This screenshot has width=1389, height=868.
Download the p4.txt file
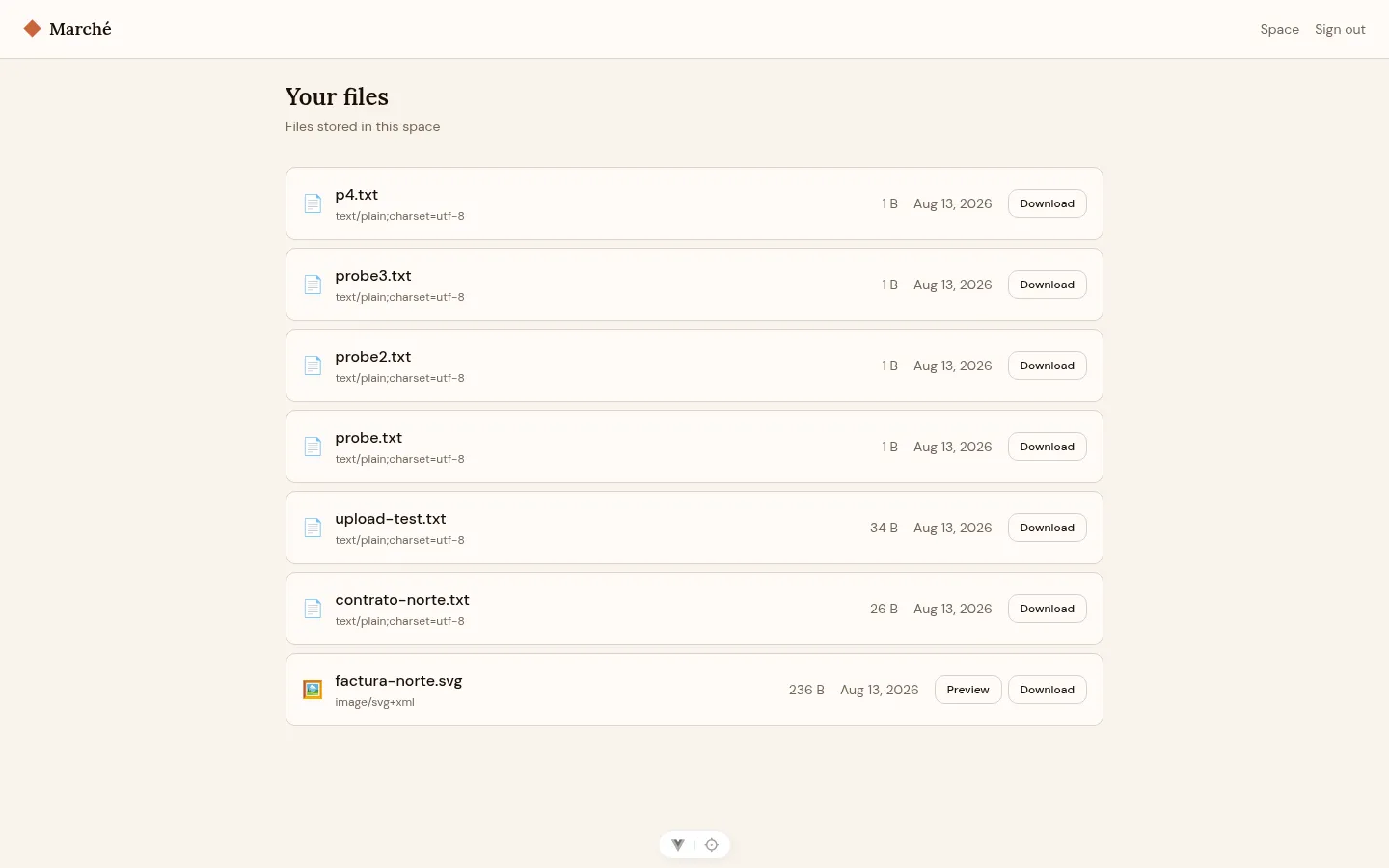[1047, 203]
